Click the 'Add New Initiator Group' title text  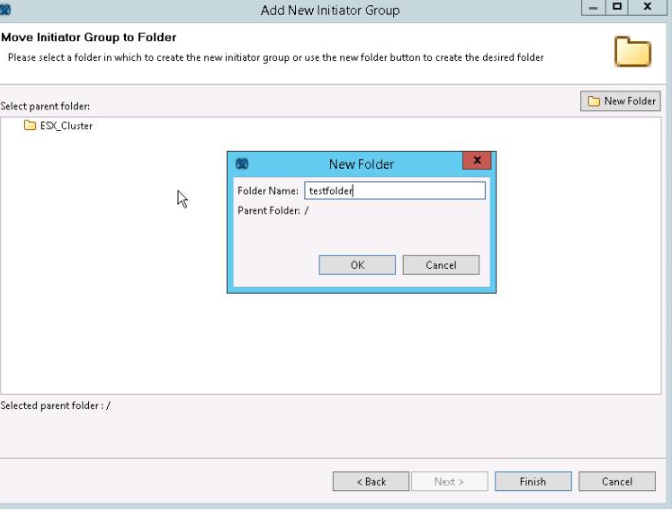pyautogui.click(x=330, y=10)
